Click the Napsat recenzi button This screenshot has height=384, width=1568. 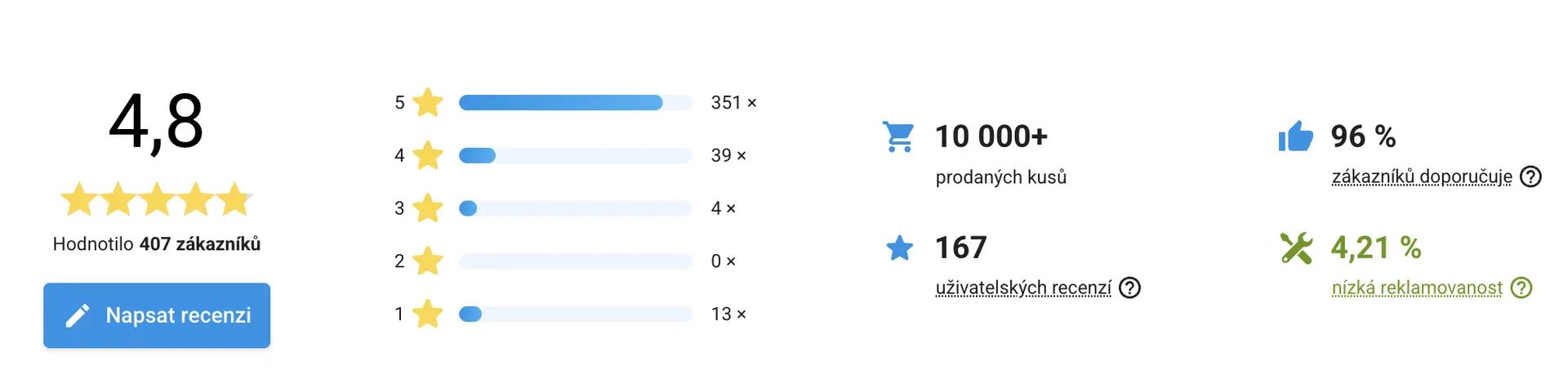pos(157,315)
